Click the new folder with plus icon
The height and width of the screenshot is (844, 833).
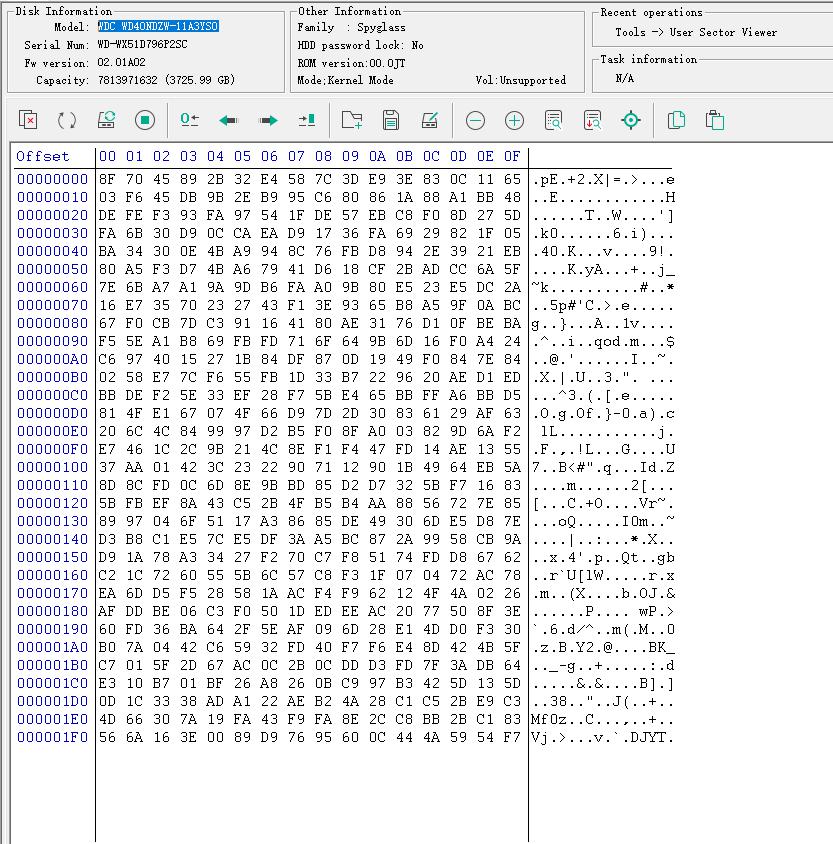tap(352, 119)
